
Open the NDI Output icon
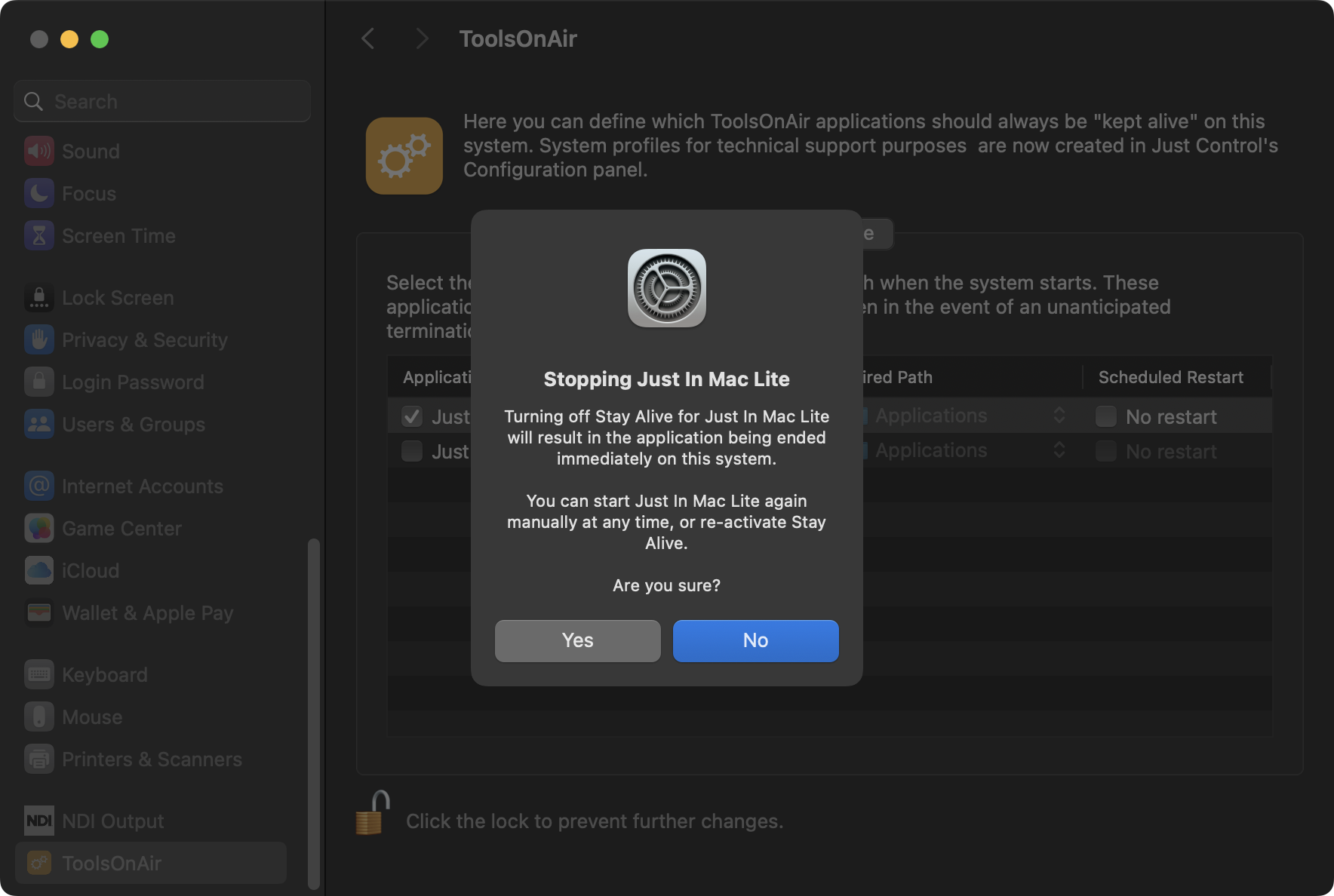click(39, 821)
